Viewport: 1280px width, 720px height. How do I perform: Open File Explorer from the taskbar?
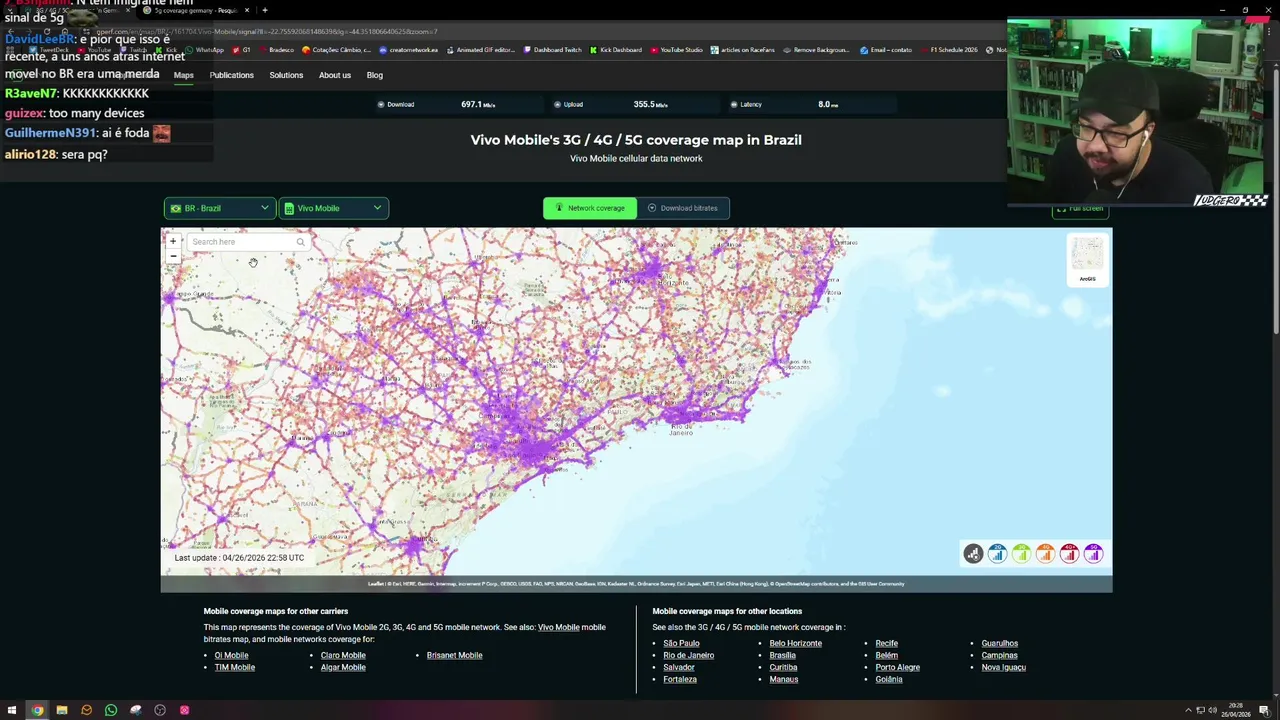pyautogui.click(x=62, y=710)
